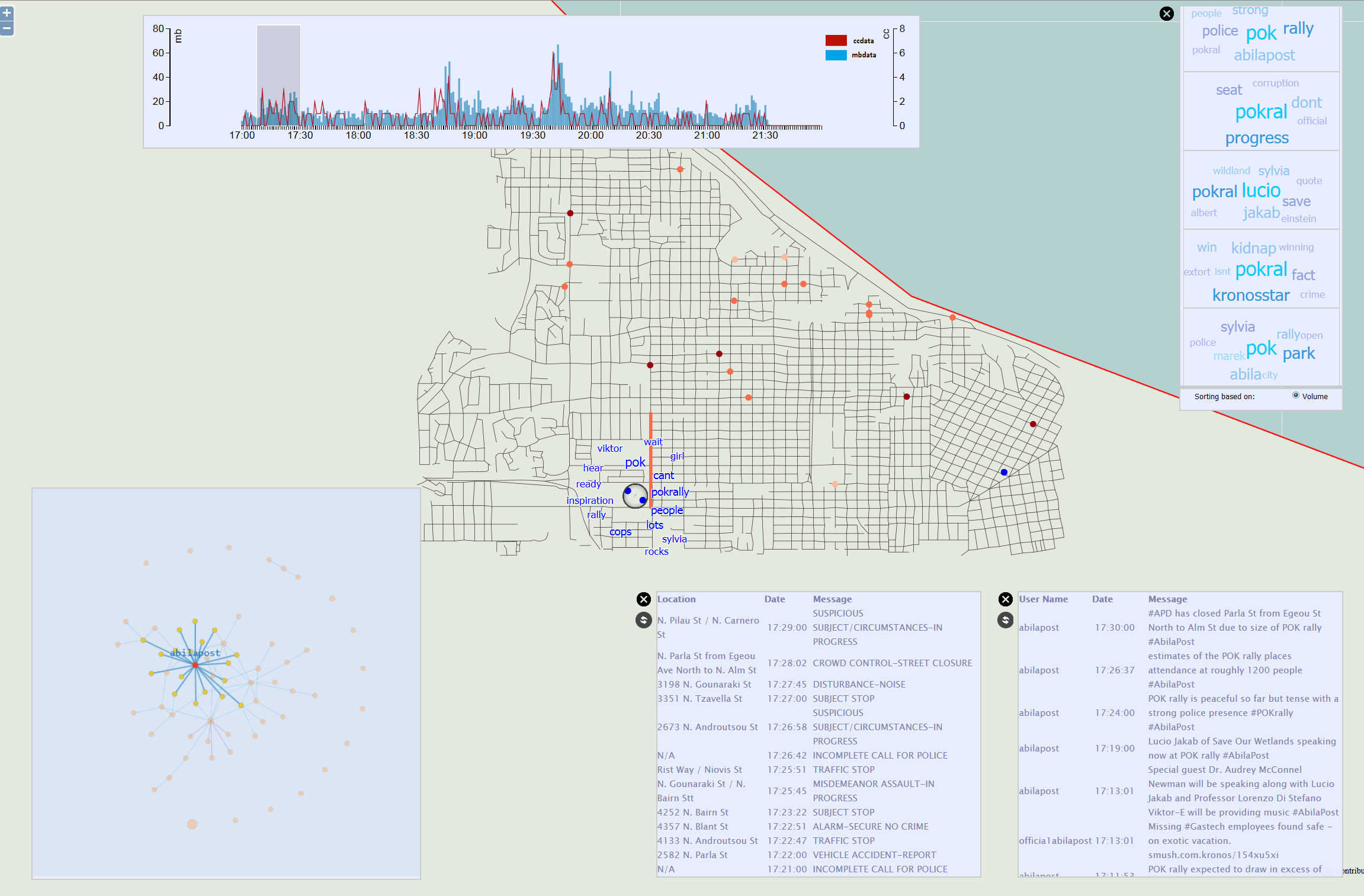The image size is (1364, 896).
Task: Select the VEHICLE ACCIDENT-REPORT row
Action: [818, 855]
